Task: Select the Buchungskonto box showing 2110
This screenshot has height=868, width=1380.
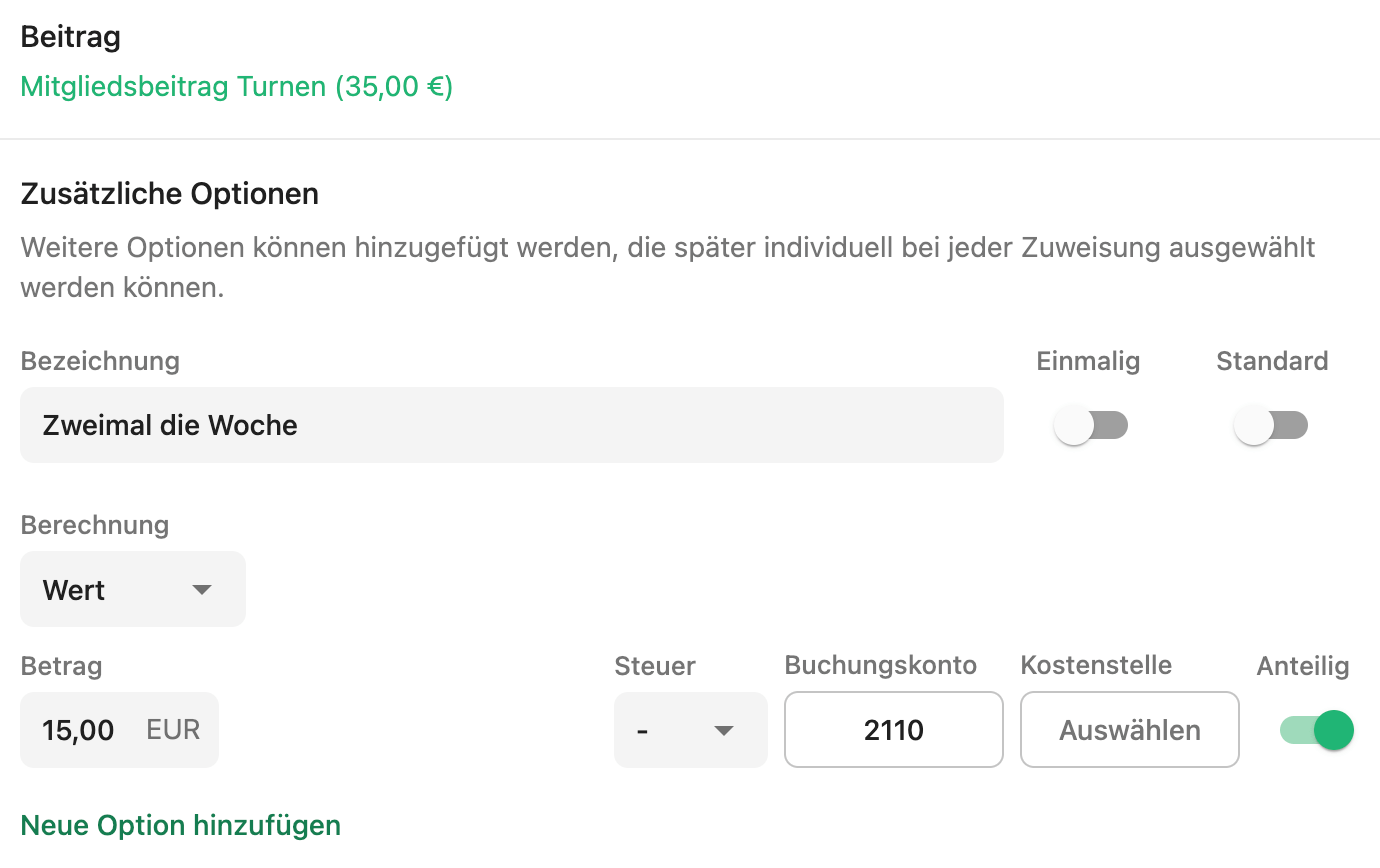Action: tap(894, 730)
